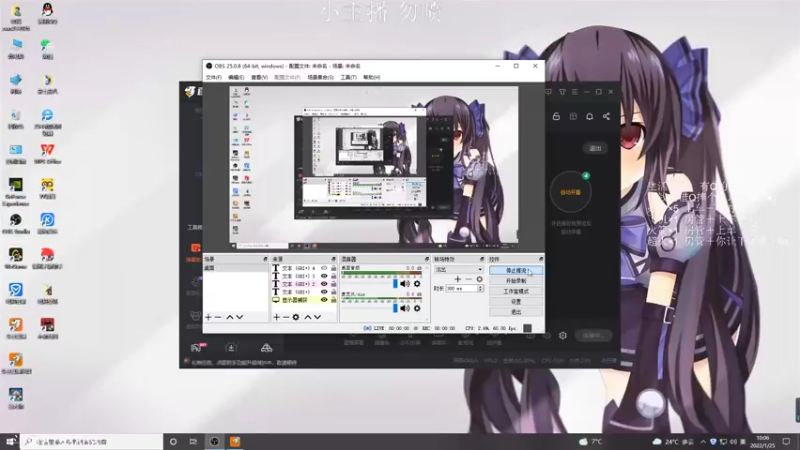This screenshot has height=450, width=800.
Task: Move scene down with Scenes panel down arrow
Action: click(x=239, y=317)
